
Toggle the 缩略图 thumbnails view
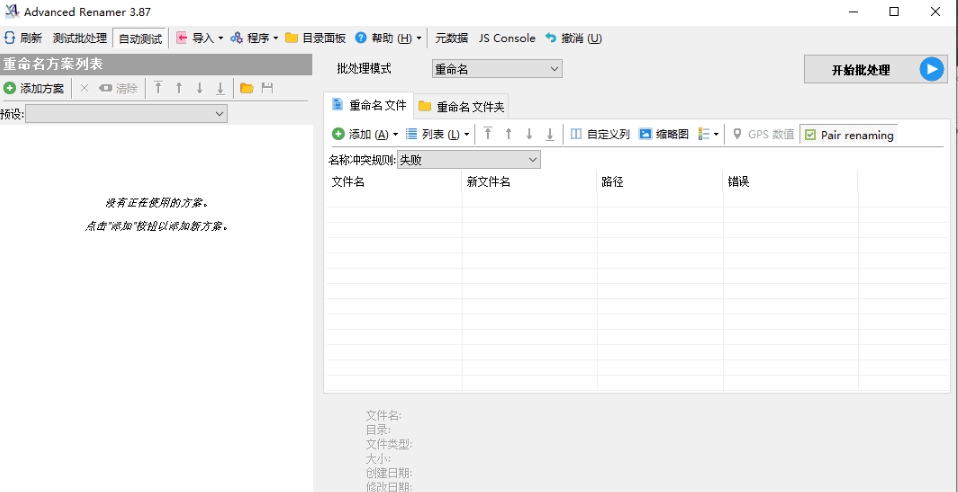(x=664, y=134)
